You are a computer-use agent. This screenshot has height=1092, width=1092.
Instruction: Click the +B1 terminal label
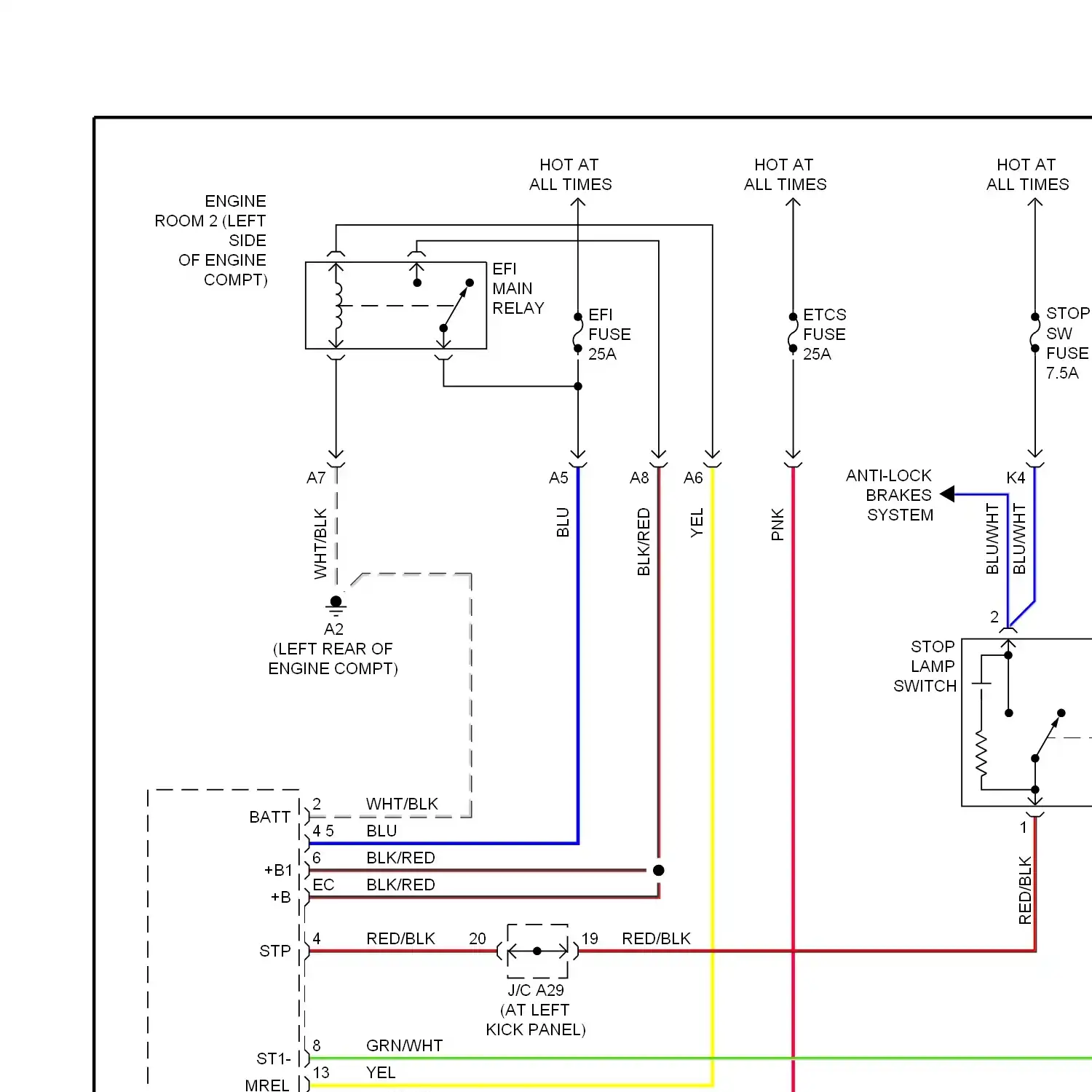tap(278, 870)
